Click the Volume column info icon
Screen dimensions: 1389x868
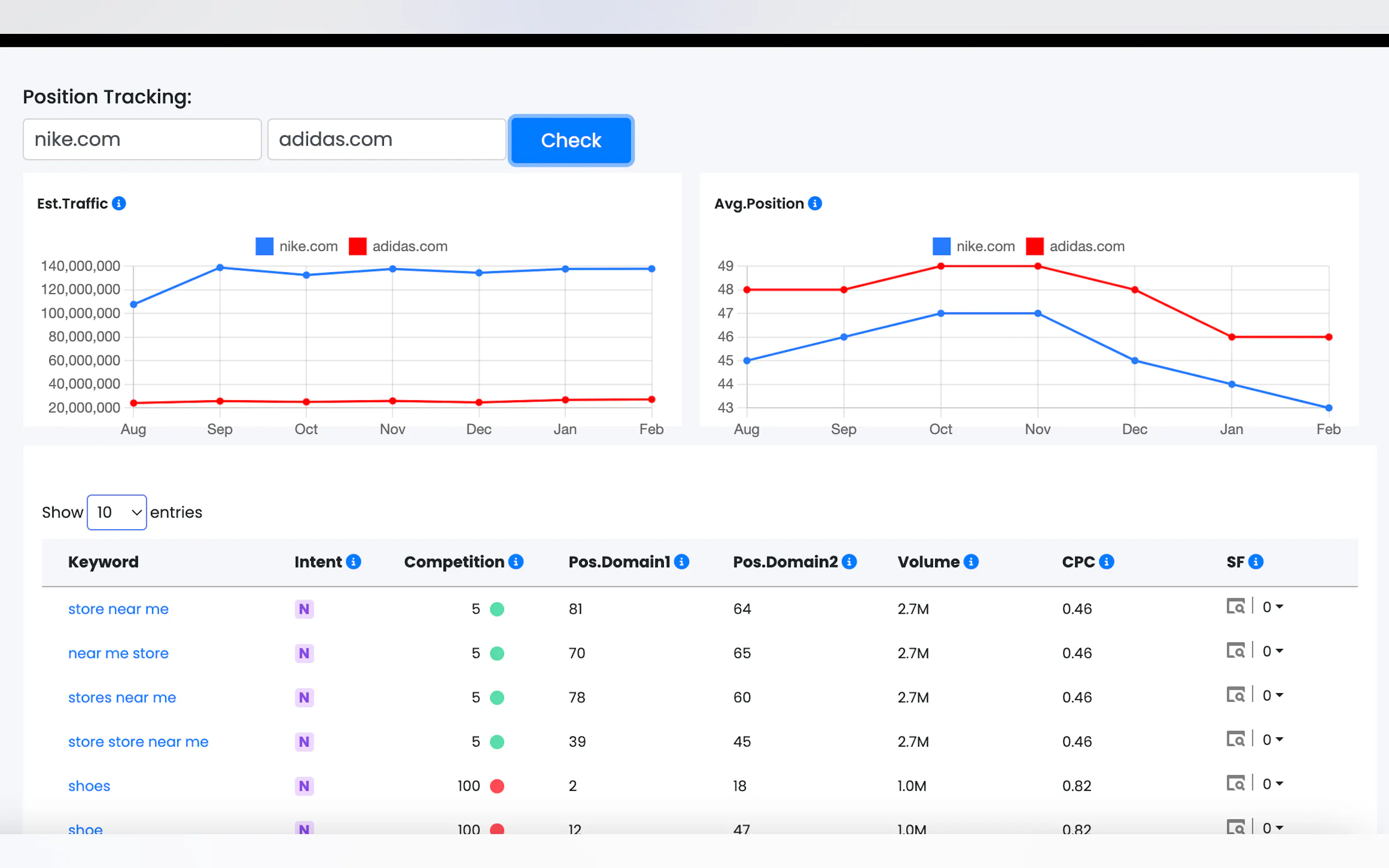(x=971, y=561)
